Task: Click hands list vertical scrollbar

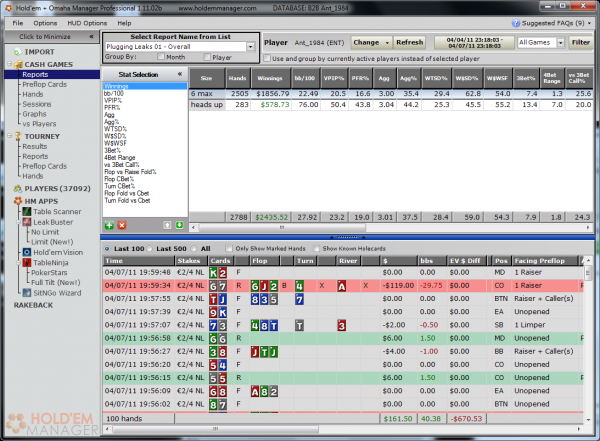Action: pos(588,273)
